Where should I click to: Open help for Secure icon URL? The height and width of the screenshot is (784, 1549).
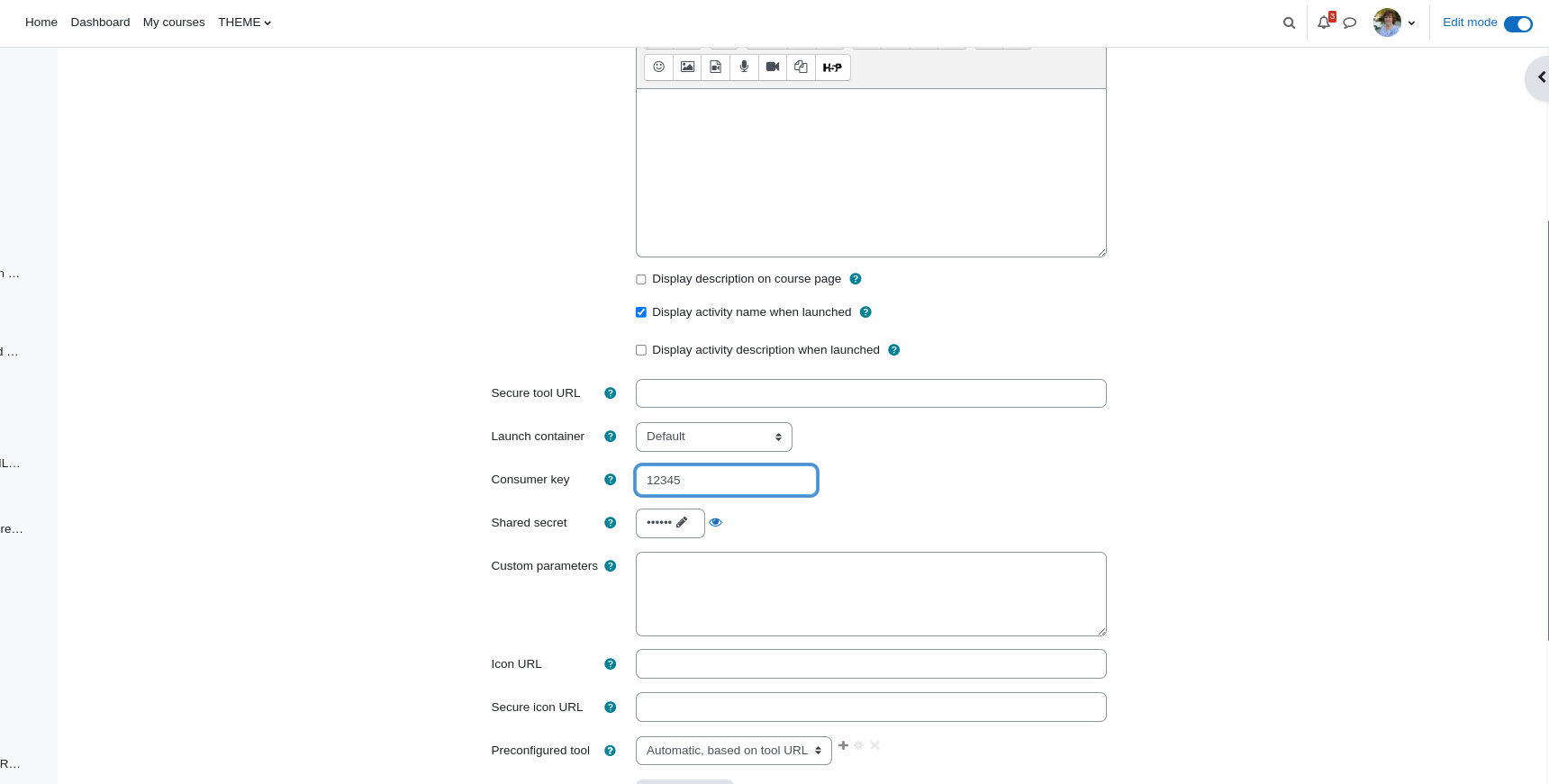(610, 707)
